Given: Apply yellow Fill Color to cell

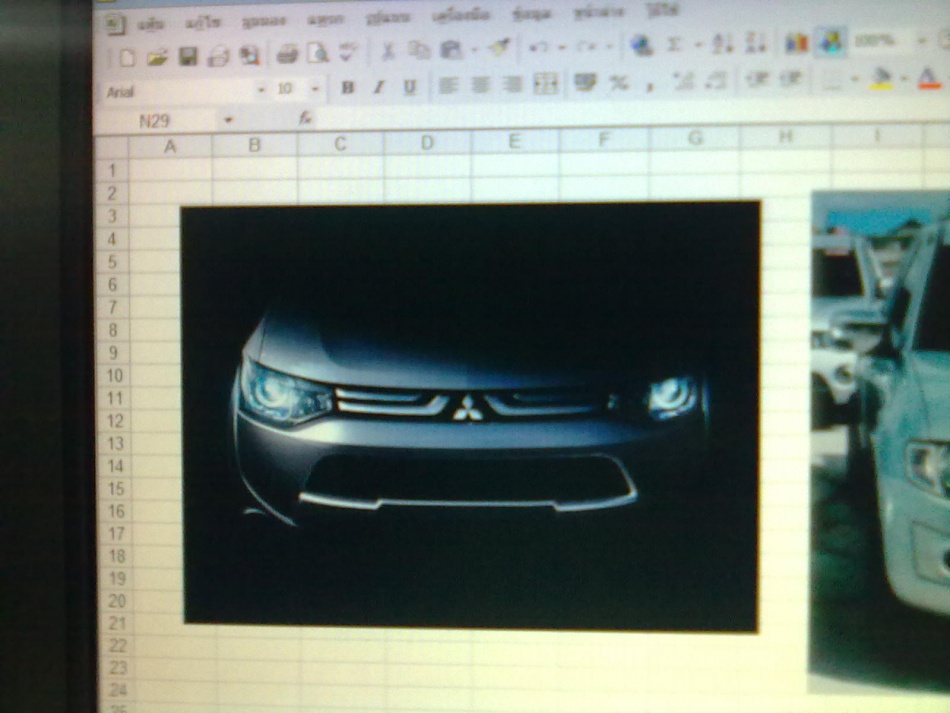Looking at the screenshot, I should [881, 79].
